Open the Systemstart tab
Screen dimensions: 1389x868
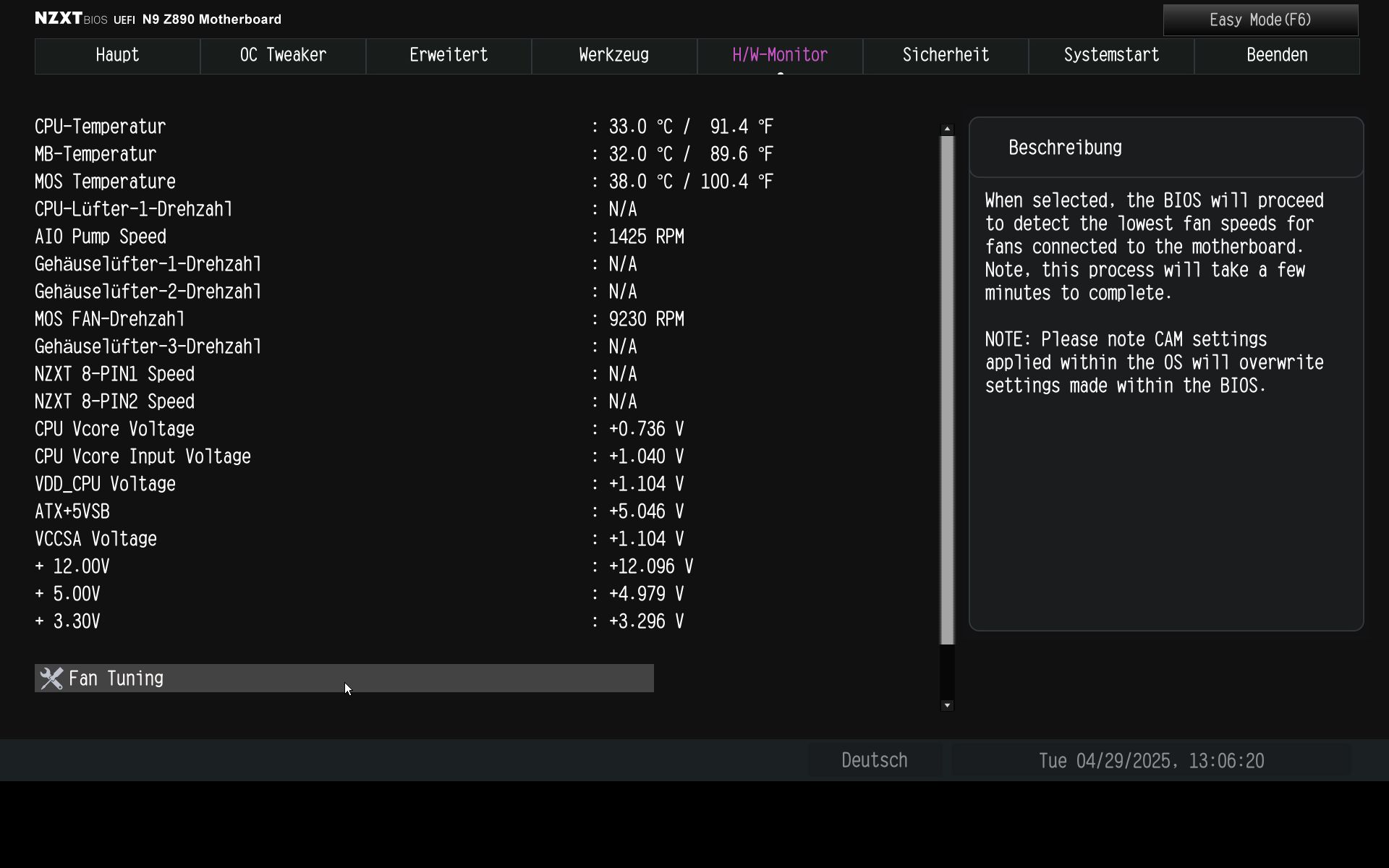[x=1111, y=56]
